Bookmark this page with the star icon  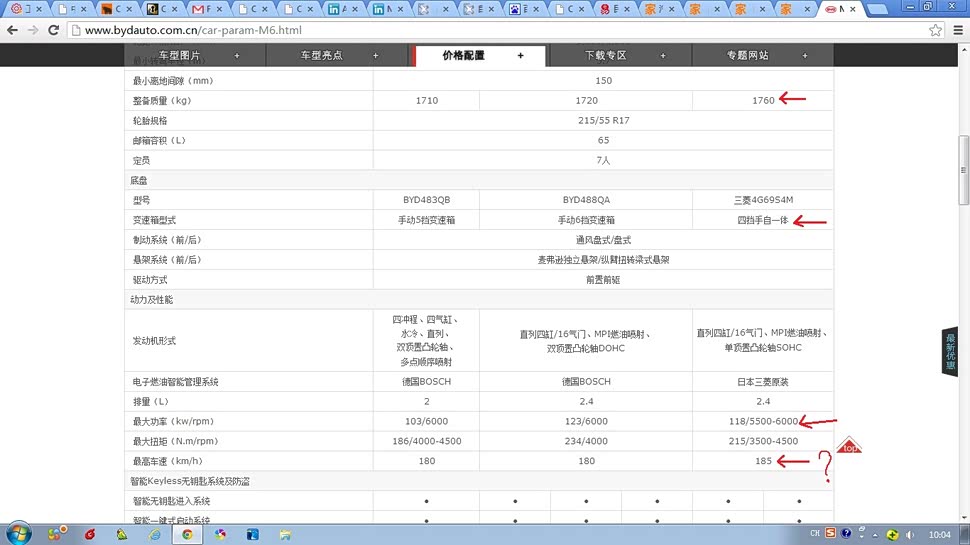pyautogui.click(x=936, y=30)
